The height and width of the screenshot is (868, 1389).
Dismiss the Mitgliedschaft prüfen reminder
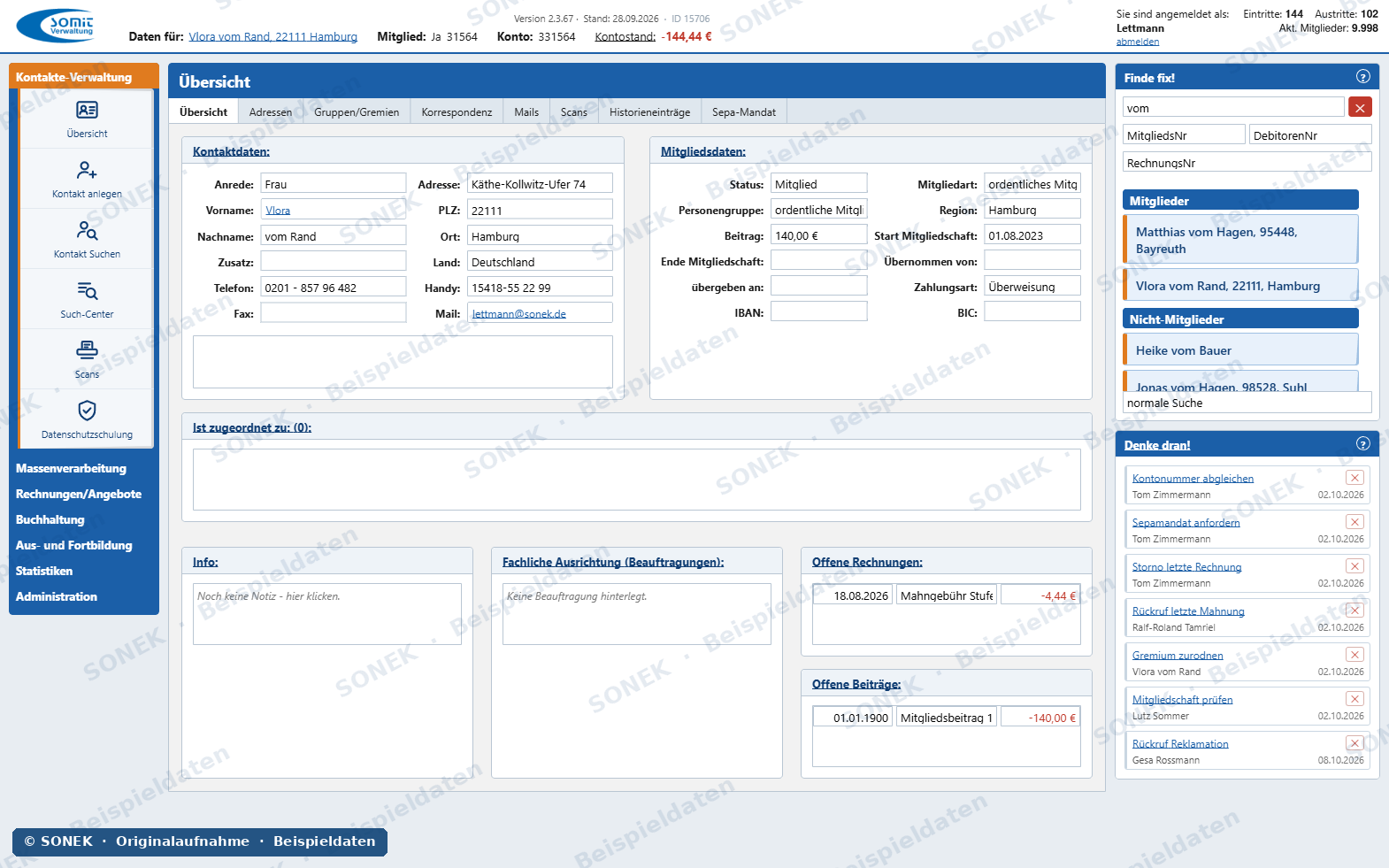[1354, 699]
